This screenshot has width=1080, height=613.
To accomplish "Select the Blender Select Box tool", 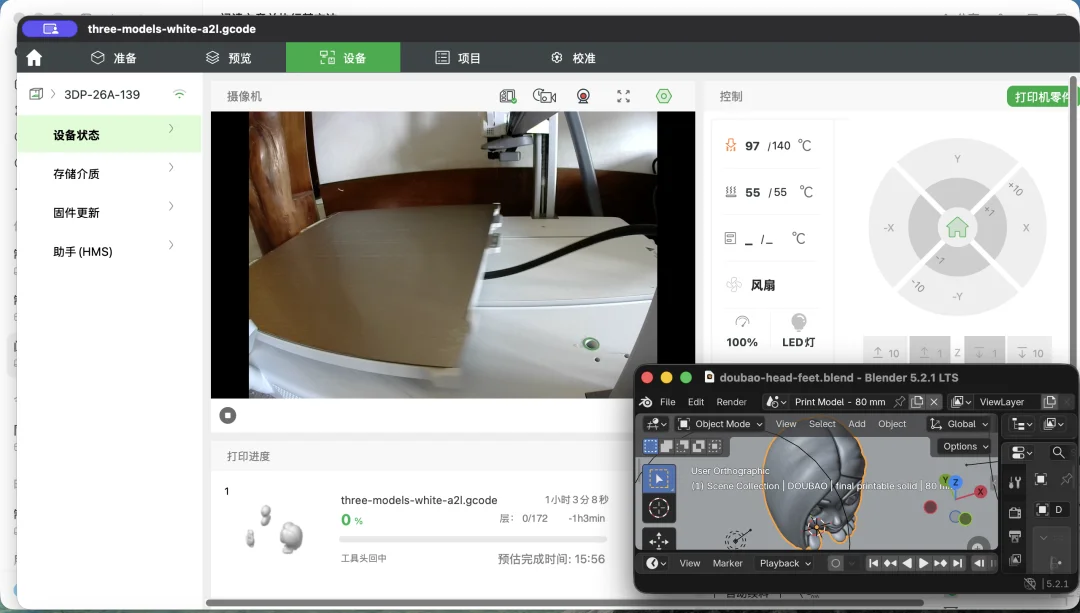I will tap(658, 479).
